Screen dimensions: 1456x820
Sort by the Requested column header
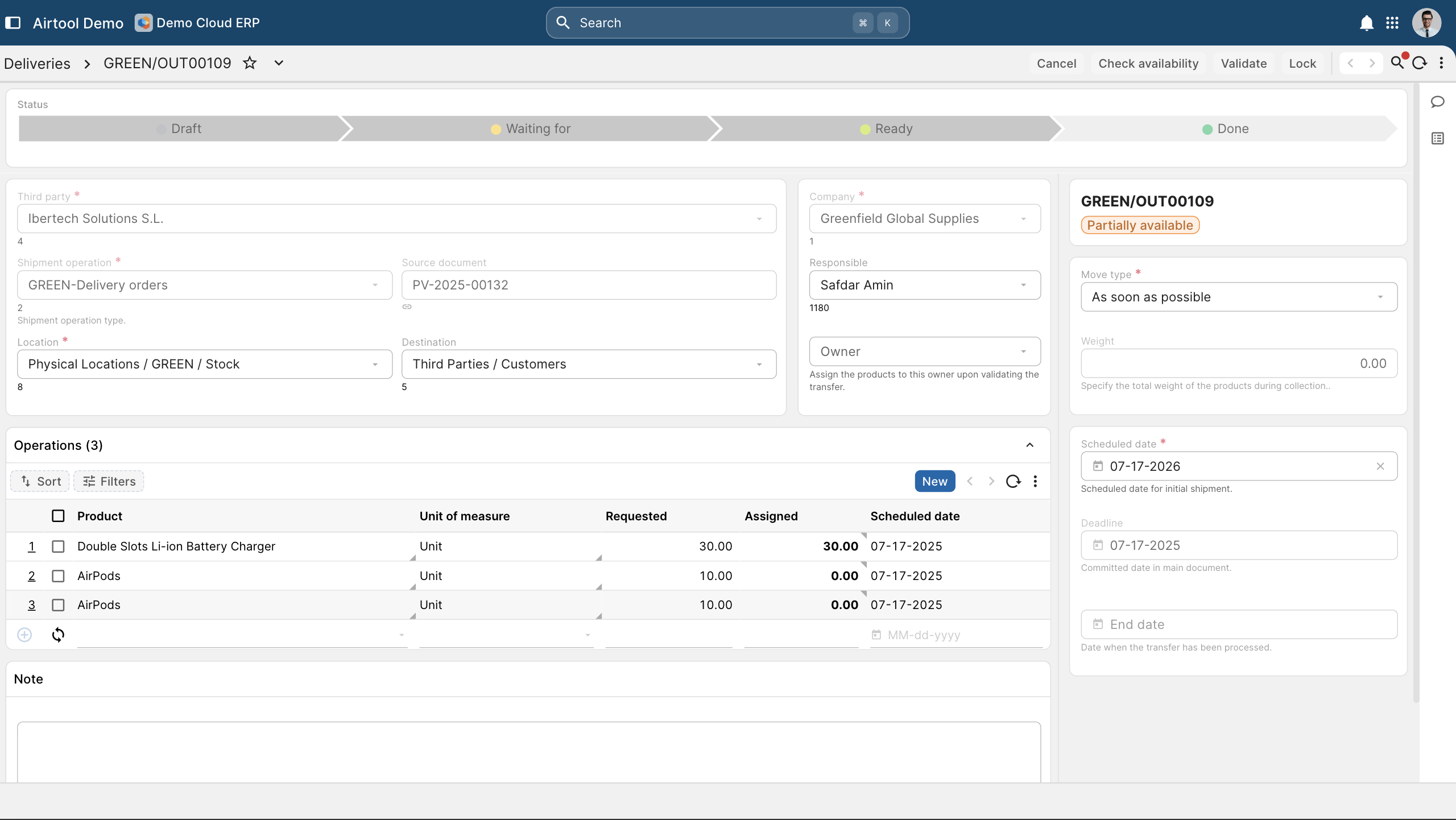pyautogui.click(x=636, y=516)
